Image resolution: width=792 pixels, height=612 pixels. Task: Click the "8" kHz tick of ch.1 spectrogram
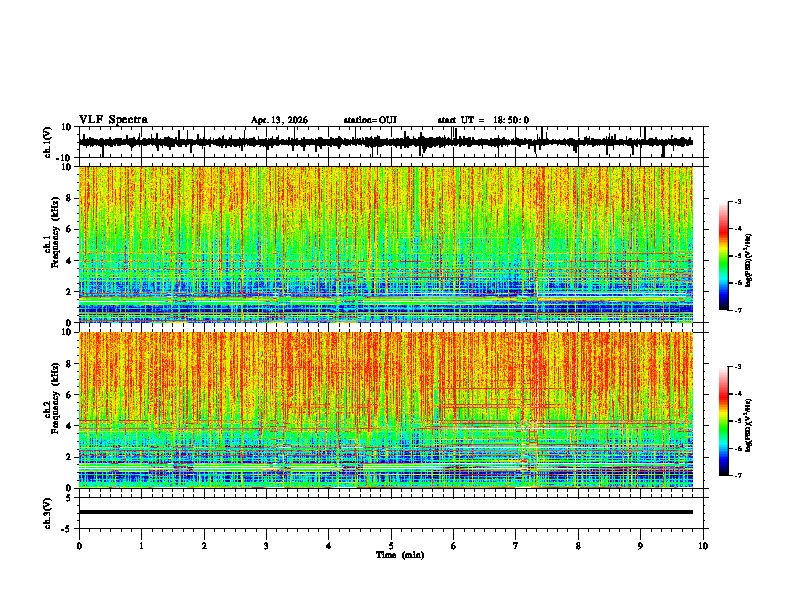(x=69, y=198)
